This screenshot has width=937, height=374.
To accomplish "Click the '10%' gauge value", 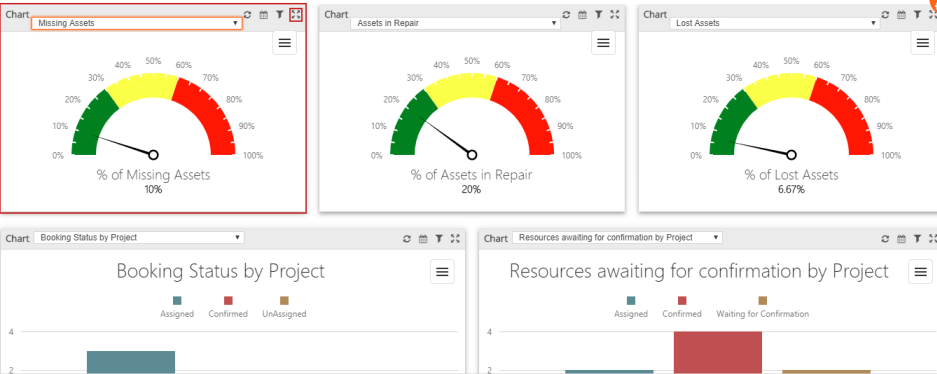I will pos(153,189).
